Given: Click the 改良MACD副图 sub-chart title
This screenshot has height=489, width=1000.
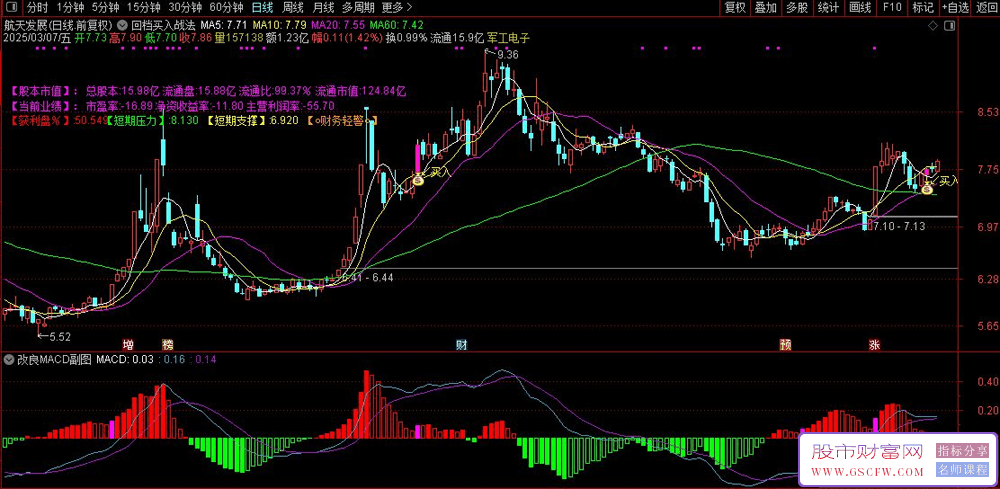Looking at the screenshot, I should tap(54, 360).
